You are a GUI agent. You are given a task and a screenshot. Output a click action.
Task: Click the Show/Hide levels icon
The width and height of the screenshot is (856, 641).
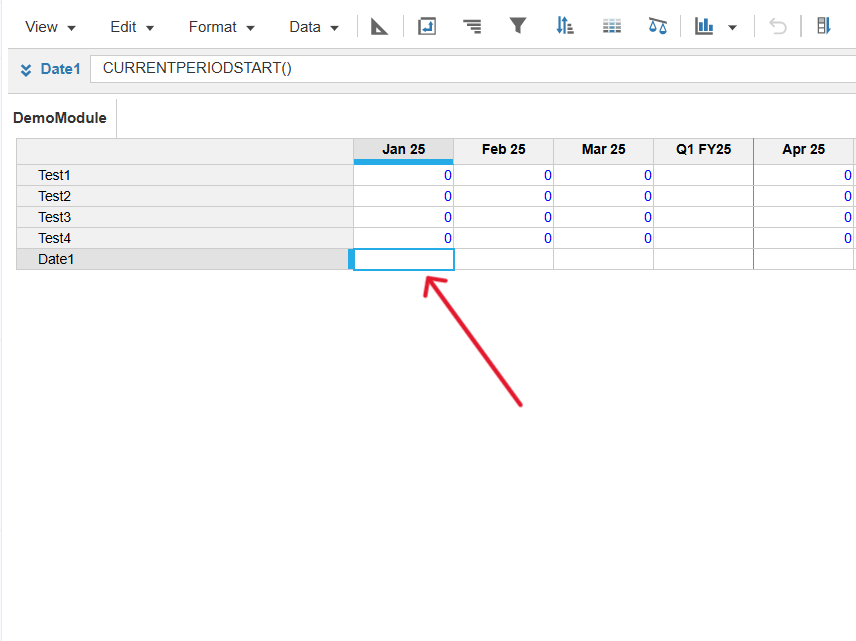(472, 26)
